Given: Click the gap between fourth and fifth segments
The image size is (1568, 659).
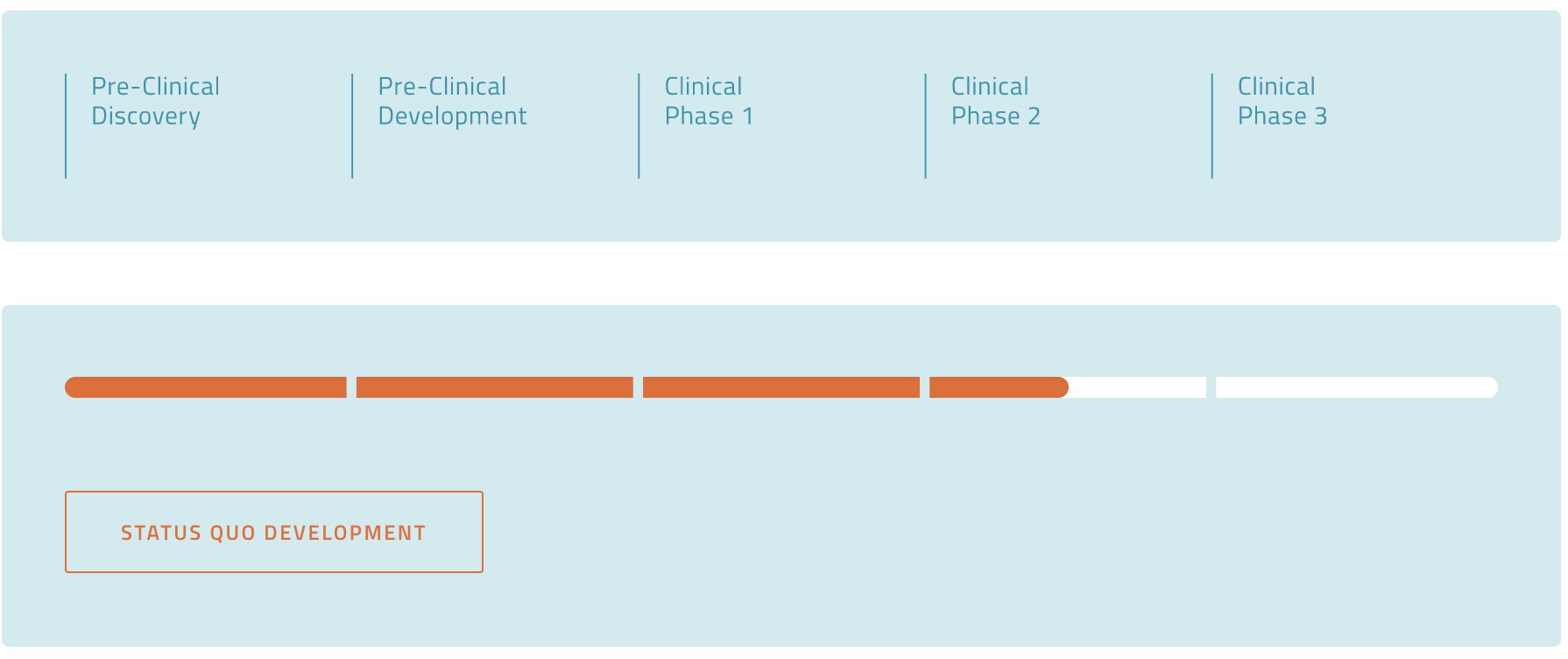Looking at the screenshot, I should 1211,387.
